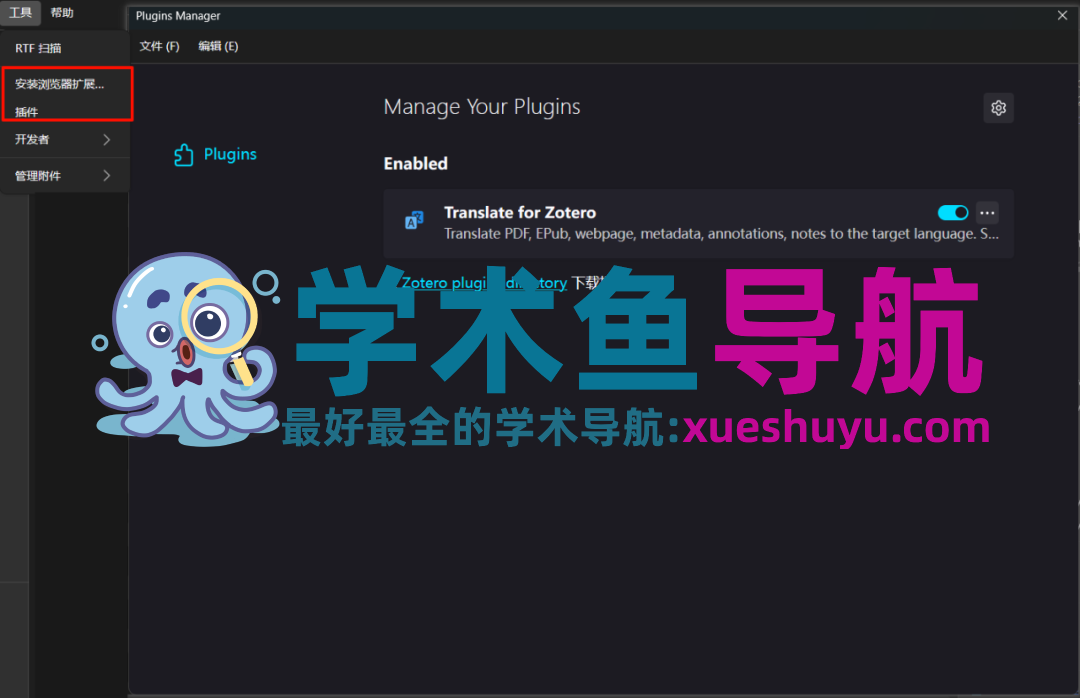Click the Enabled section heading
The image size is (1080, 698).
pyautogui.click(x=415, y=163)
